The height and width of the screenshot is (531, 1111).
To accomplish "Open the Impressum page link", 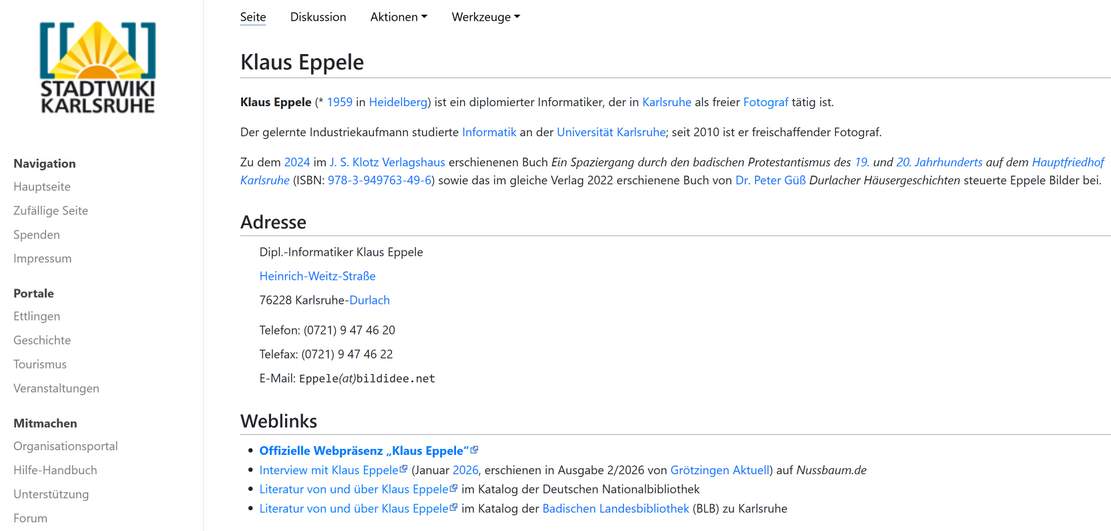I will coord(43,259).
